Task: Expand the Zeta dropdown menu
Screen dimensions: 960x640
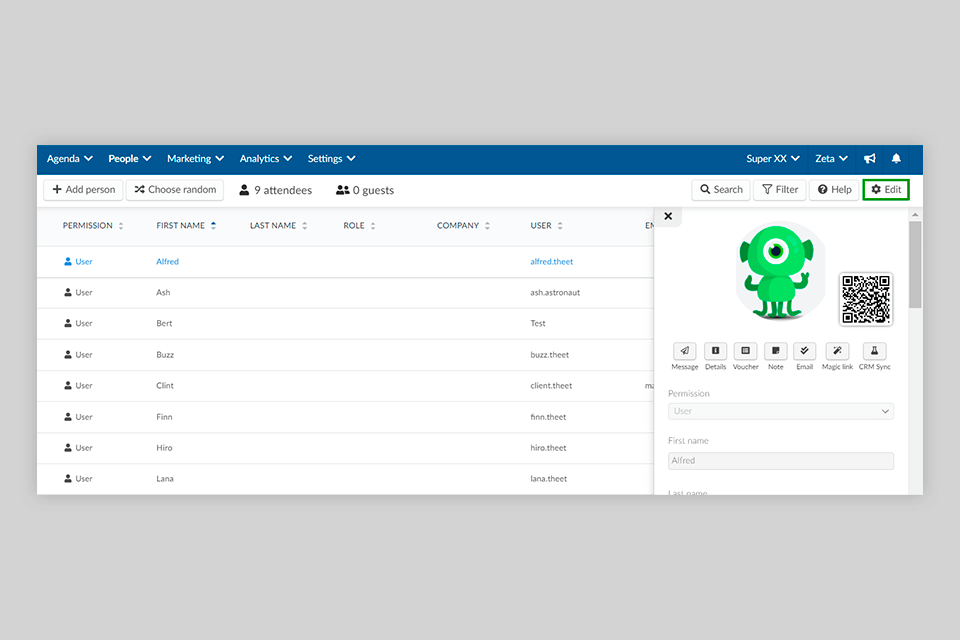Action: pos(831,159)
